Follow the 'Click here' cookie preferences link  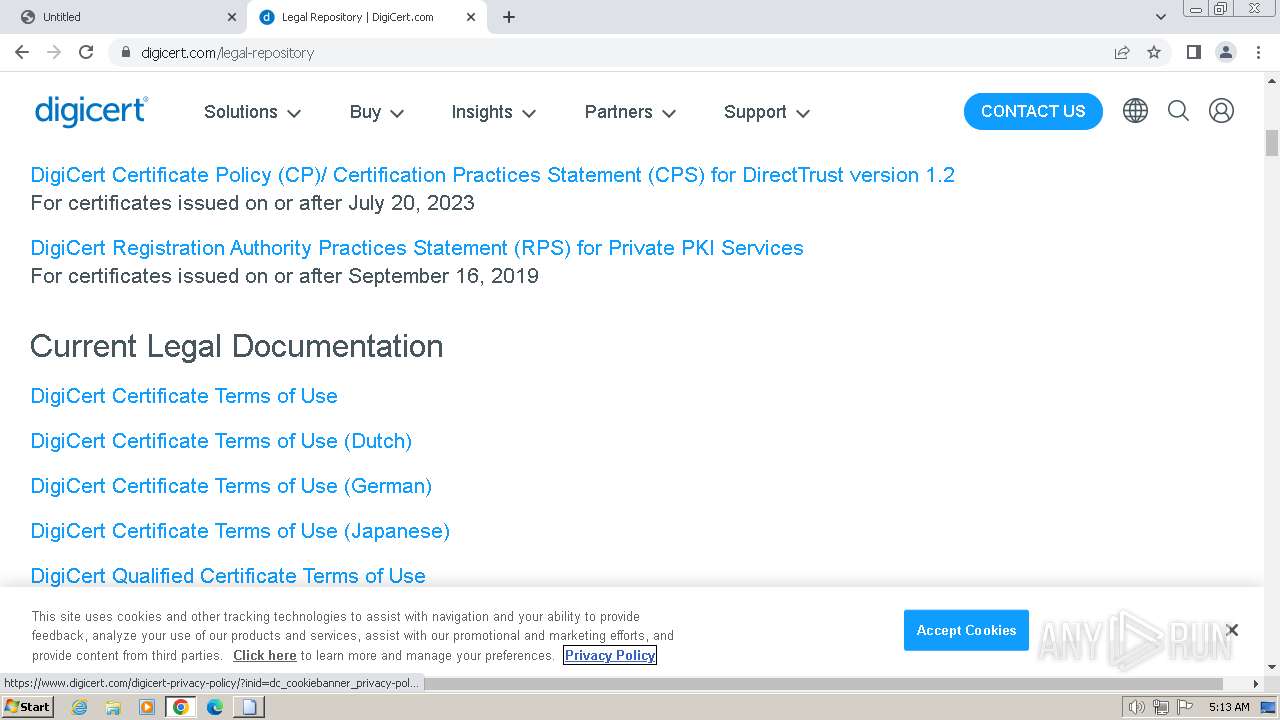265,656
